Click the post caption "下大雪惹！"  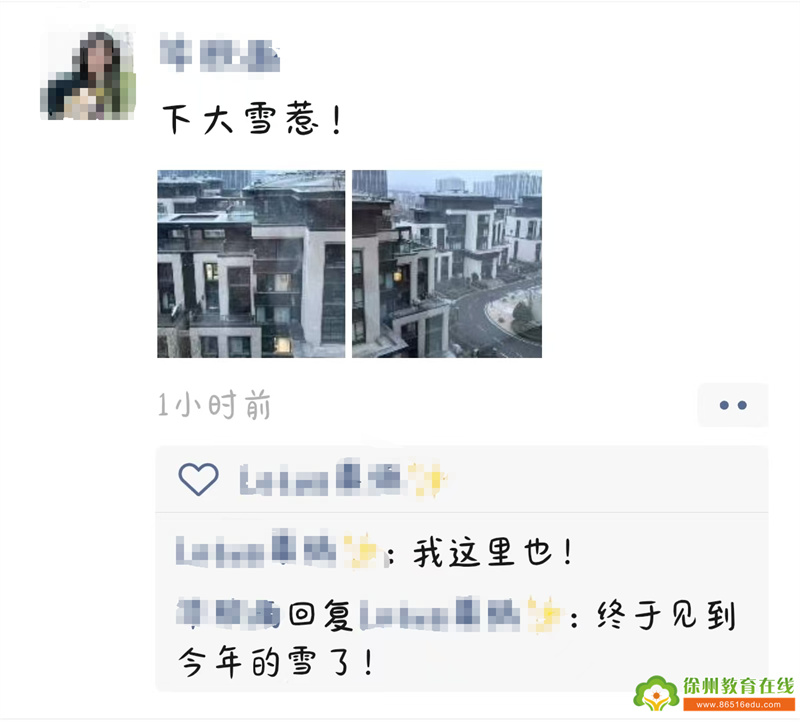(x=252, y=119)
